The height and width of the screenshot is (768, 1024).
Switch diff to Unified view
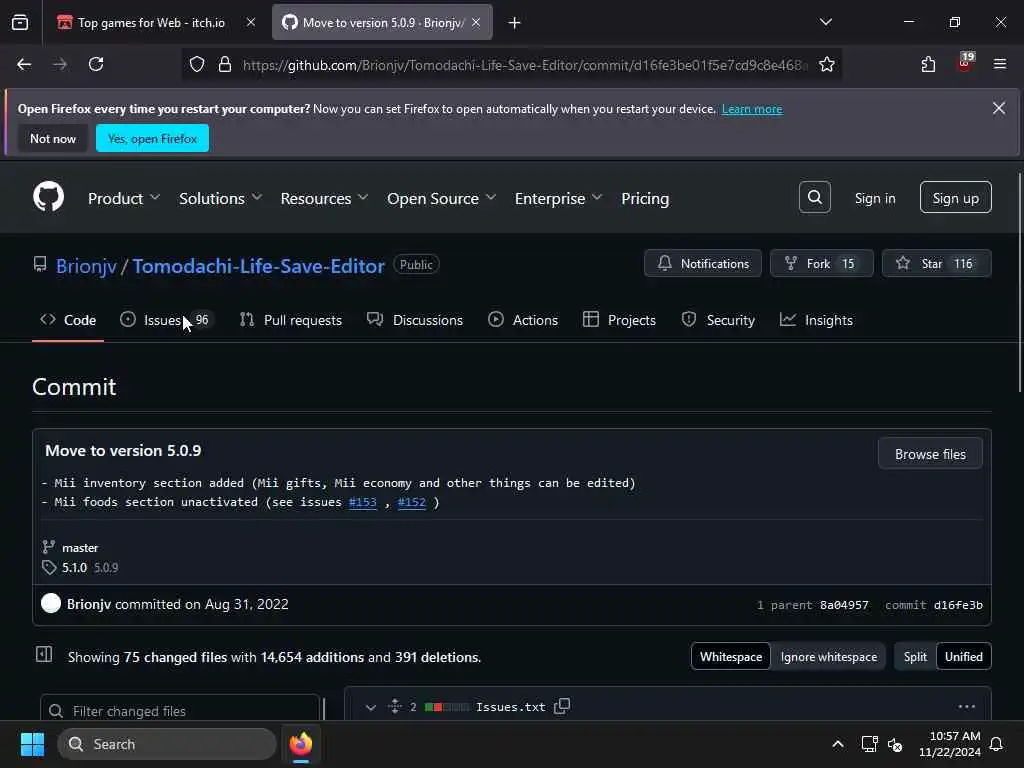(x=963, y=656)
